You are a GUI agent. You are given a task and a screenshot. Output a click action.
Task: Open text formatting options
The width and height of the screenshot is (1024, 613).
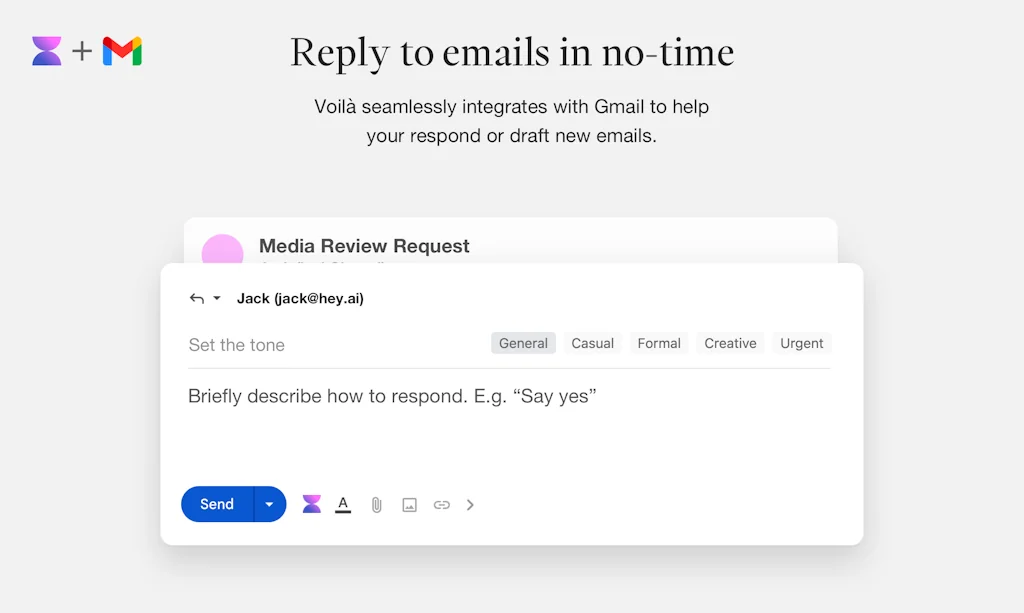(343, 504)
